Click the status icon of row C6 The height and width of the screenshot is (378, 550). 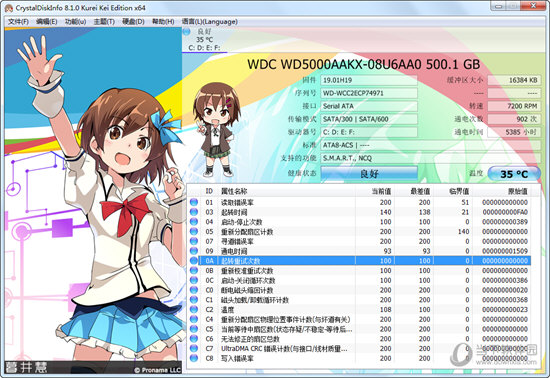pos(194,339)
